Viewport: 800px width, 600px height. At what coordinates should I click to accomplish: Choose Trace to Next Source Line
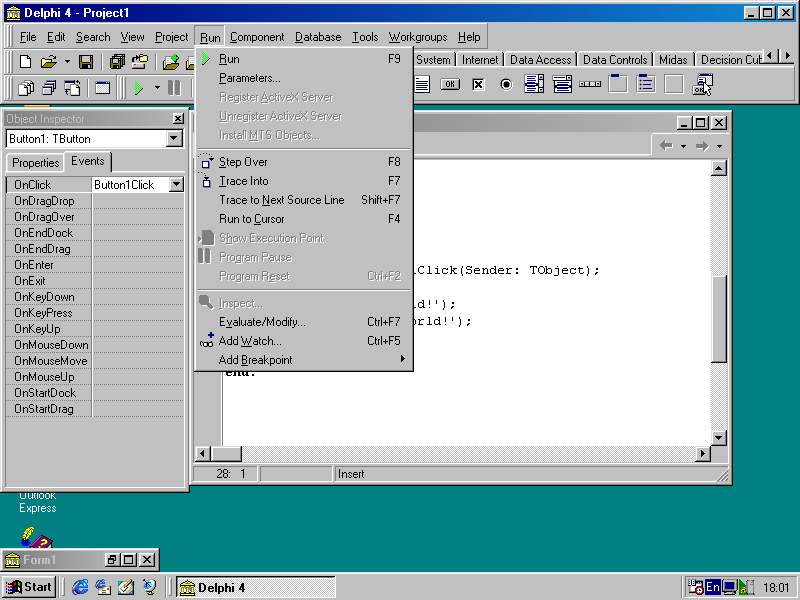tap(304, 200)
